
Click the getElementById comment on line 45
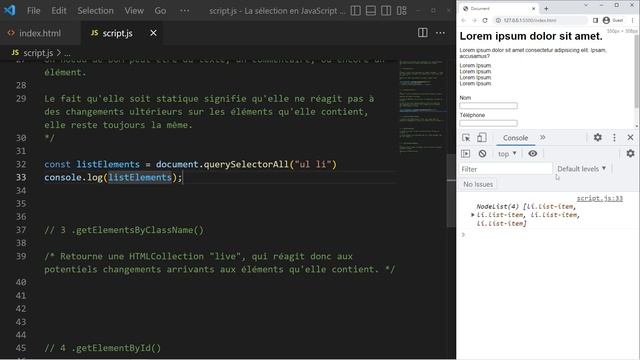(102, 348)
